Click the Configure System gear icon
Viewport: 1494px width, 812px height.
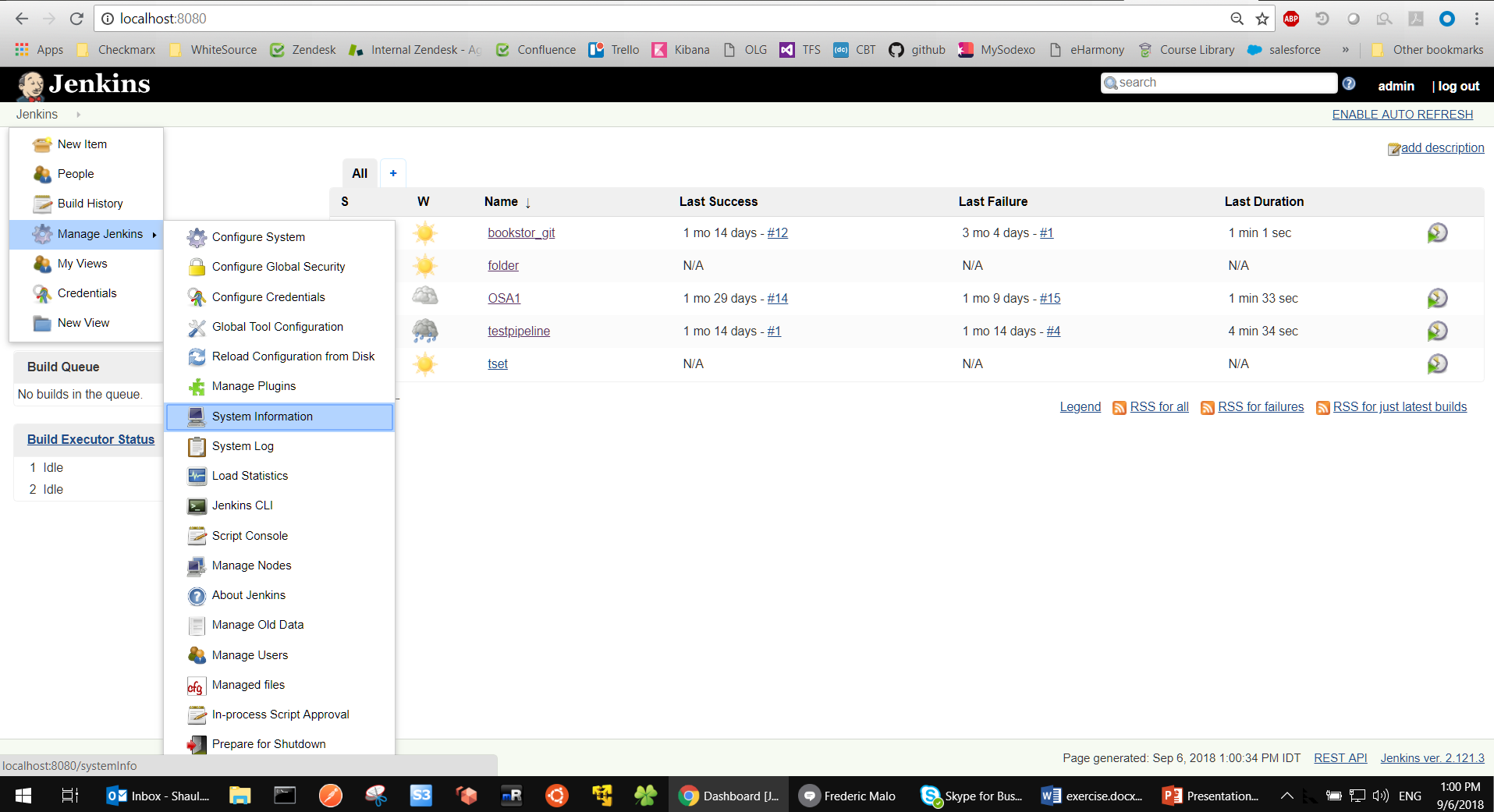coord(197,237)
